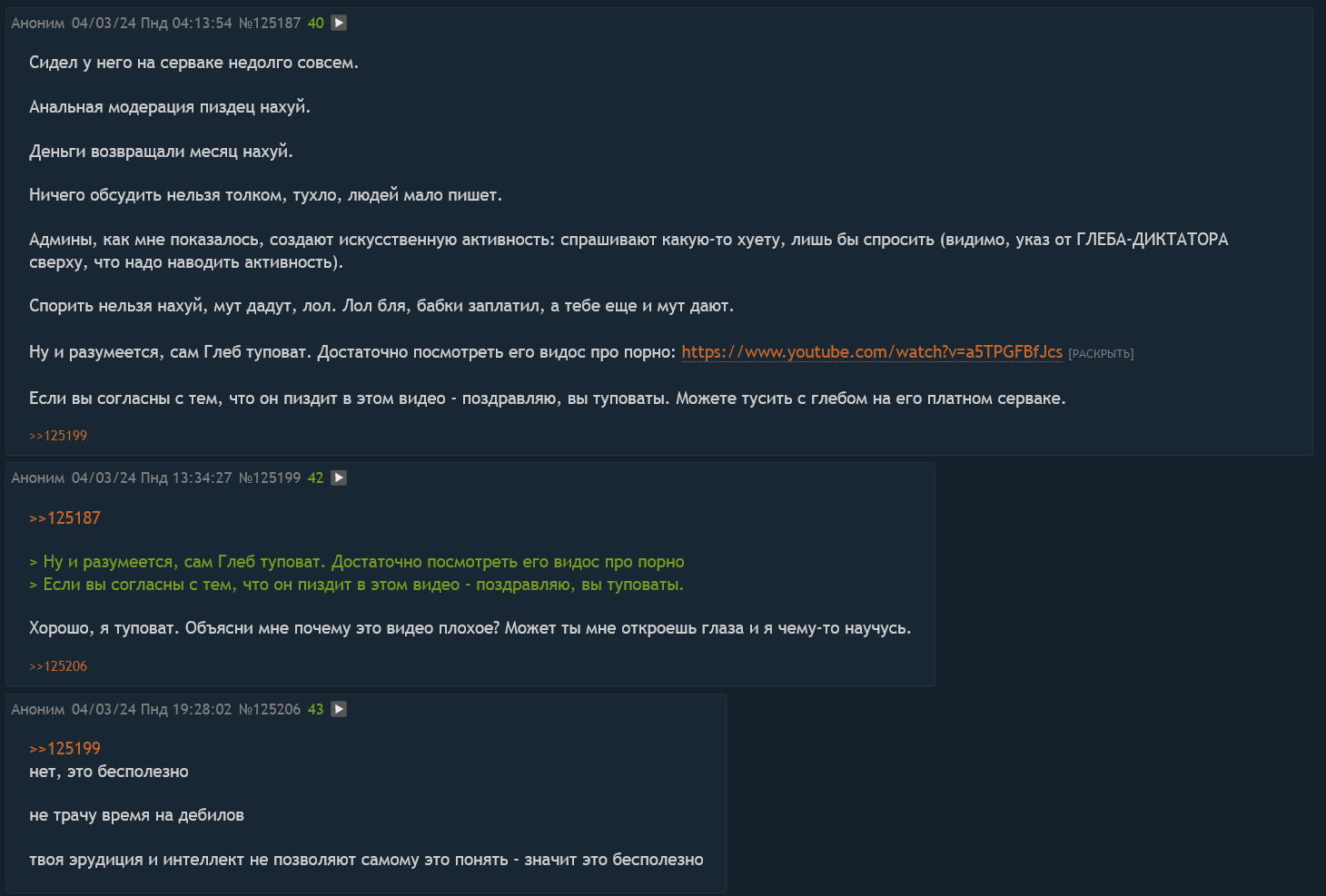Click the green post counter 43
This screenshot has width=1326, height=896.
click(316, 710)
